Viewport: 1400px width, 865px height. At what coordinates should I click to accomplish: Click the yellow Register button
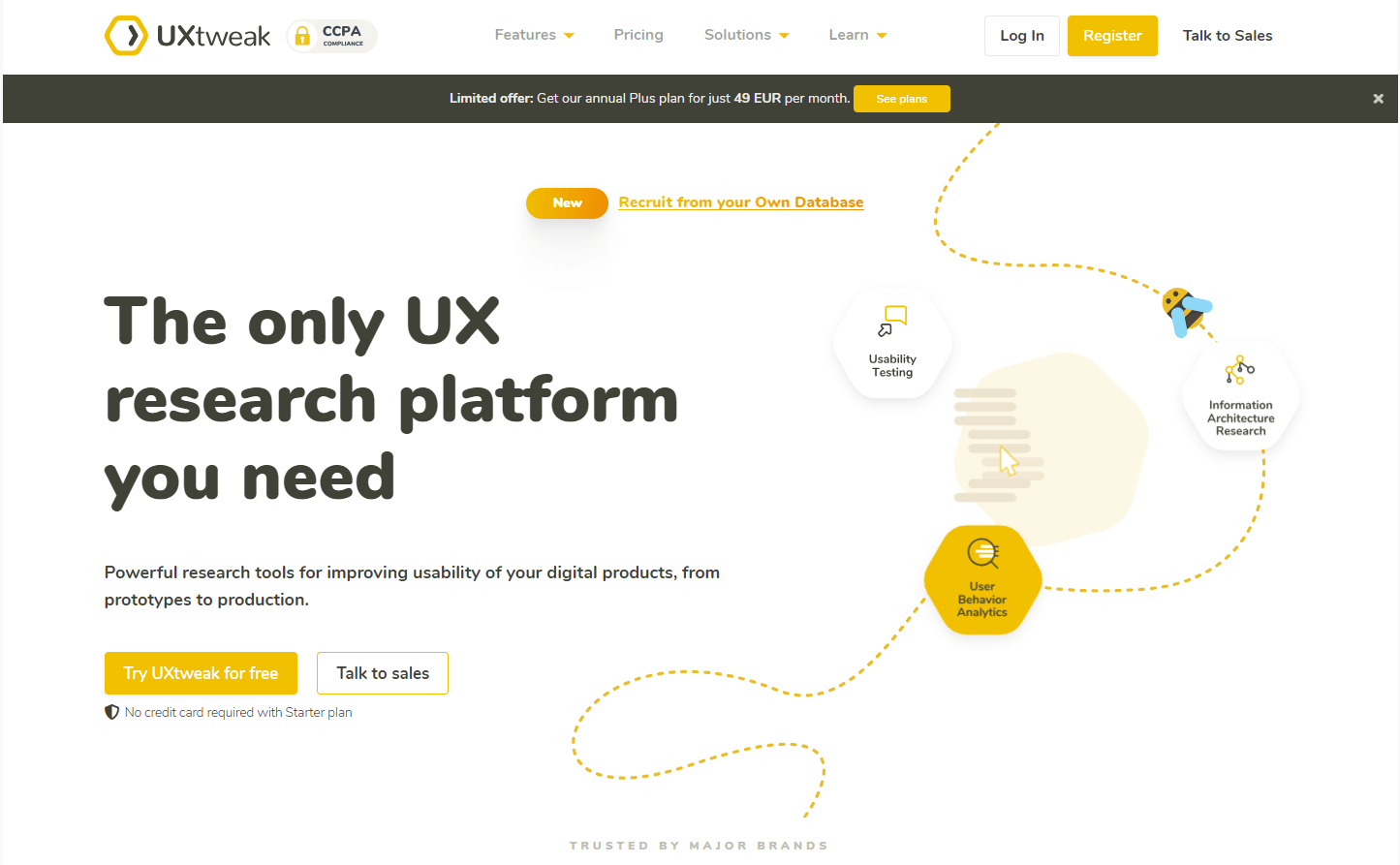pyautogui.click(x=1112, y=36)
